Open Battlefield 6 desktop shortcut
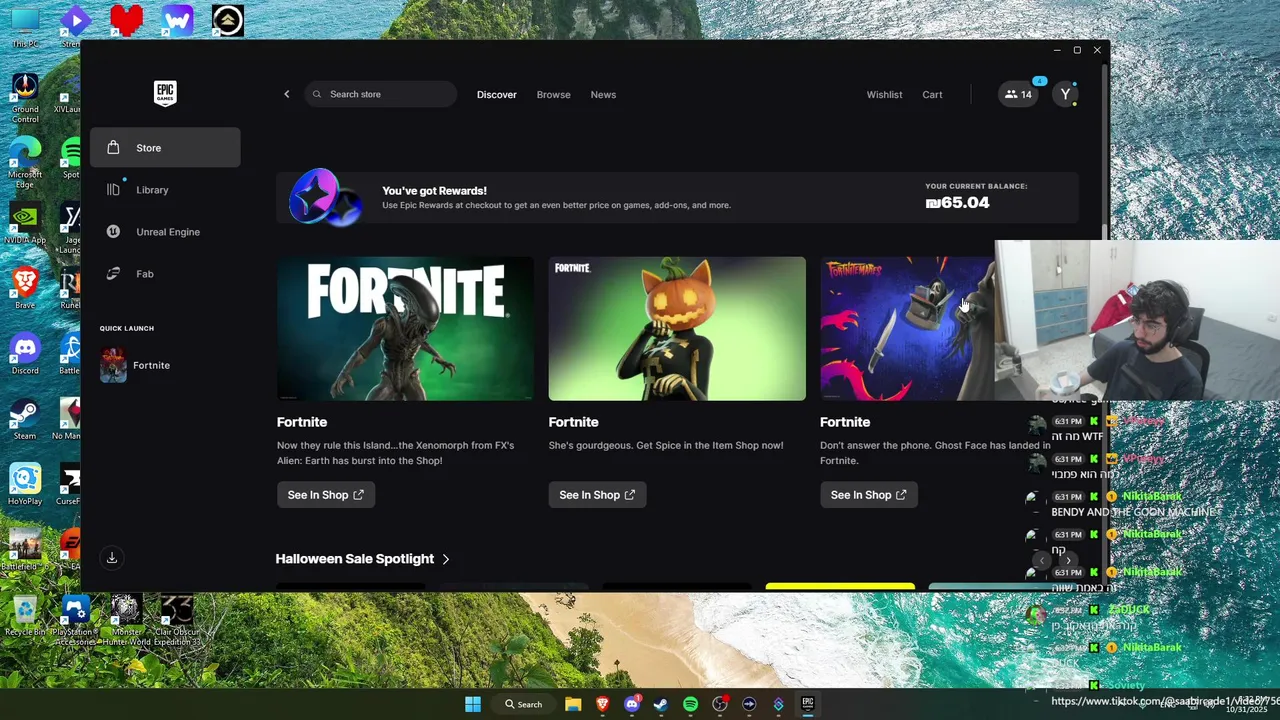1280x720 pixels. [x=25, y=549]
